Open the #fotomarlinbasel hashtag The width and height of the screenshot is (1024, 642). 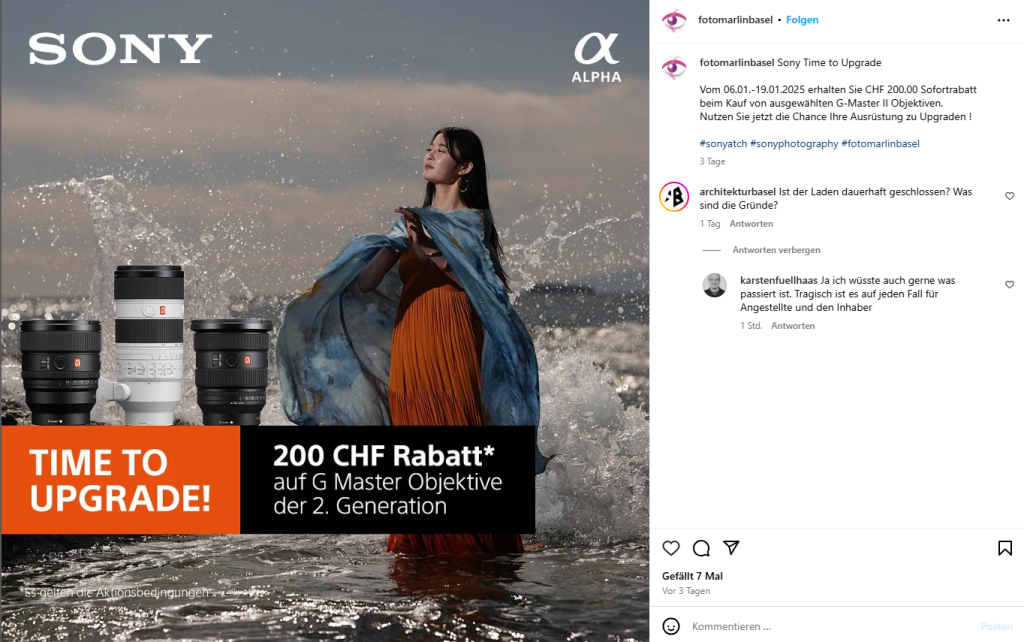click(x=880, y=144)
